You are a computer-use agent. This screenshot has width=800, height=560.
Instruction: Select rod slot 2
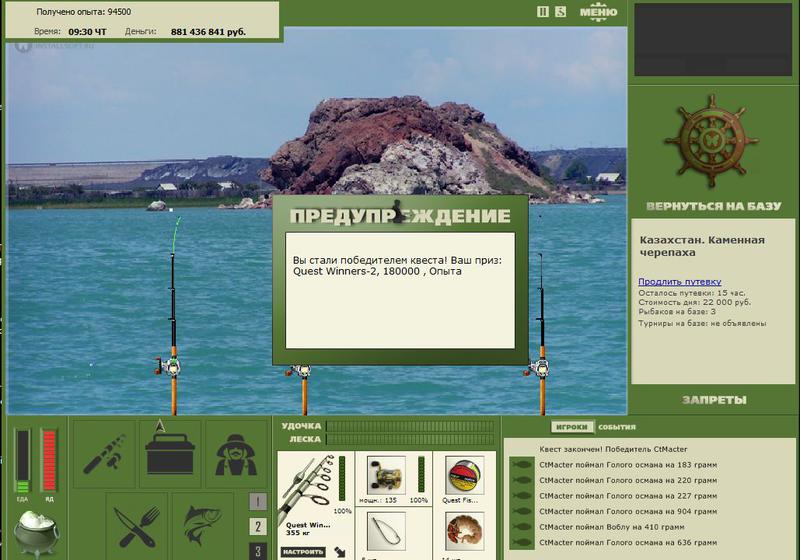258,526
